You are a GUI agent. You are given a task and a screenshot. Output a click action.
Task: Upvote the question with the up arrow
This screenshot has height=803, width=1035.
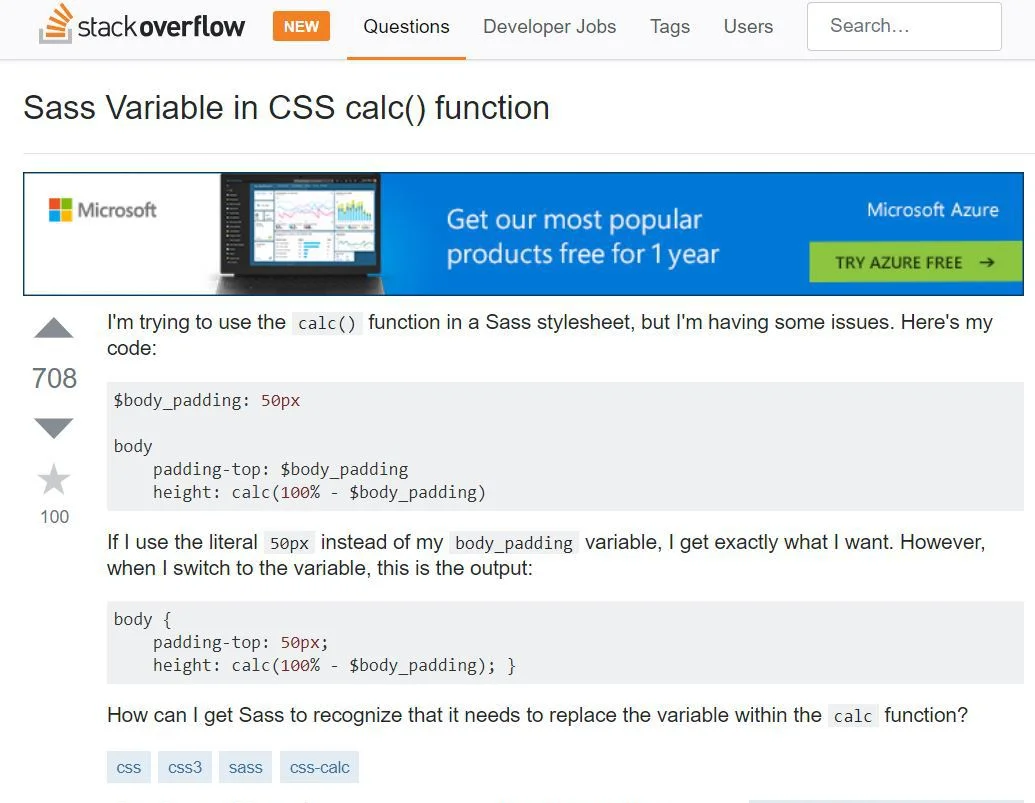coord(53,328)
